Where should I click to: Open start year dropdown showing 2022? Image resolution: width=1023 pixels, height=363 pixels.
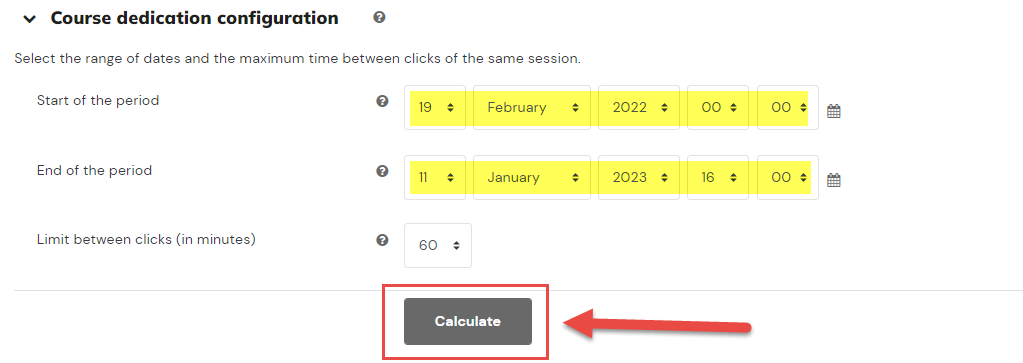(639, 108)
